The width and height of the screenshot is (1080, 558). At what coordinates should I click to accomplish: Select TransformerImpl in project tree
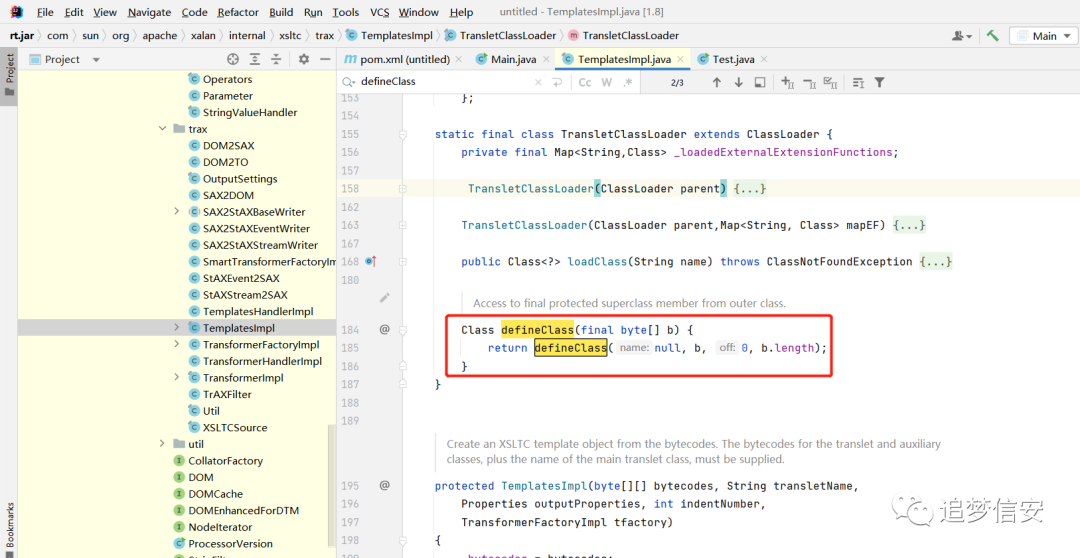pos(243,378)
